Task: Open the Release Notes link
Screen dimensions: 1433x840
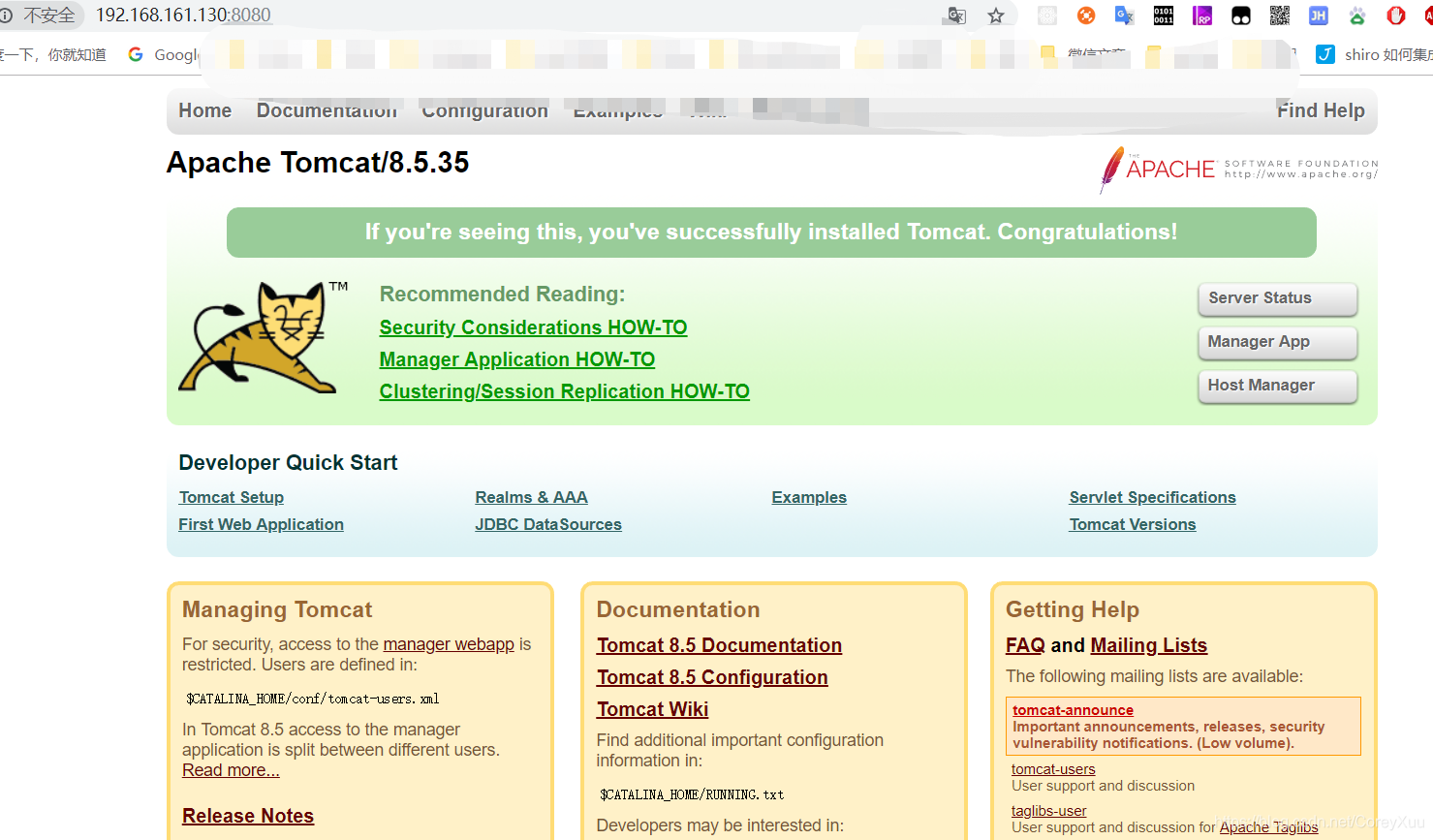Action: (x=248, y=816)
